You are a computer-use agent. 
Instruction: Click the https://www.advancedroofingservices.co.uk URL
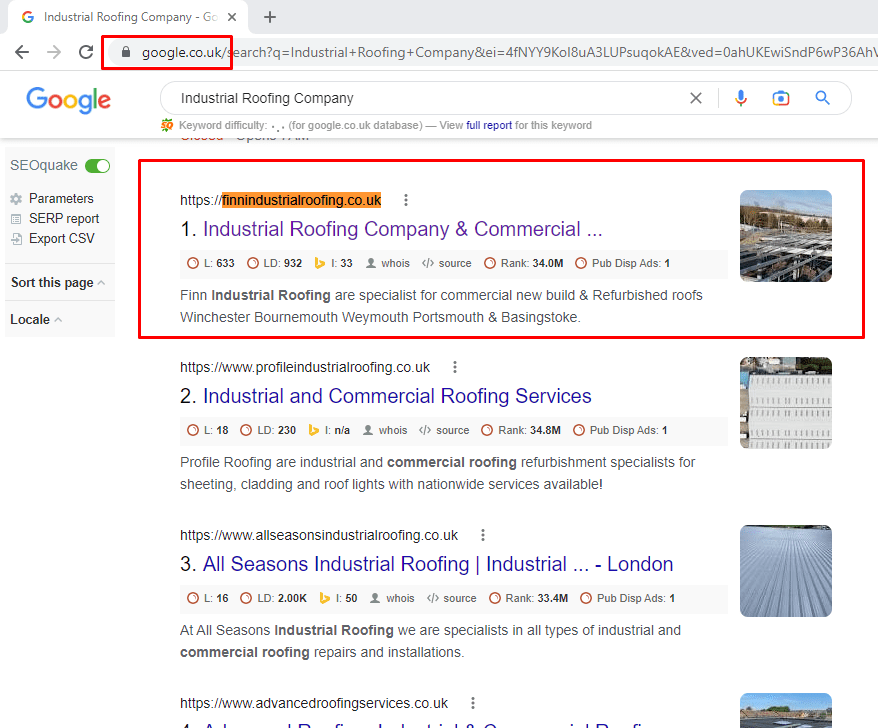point(314,703)
